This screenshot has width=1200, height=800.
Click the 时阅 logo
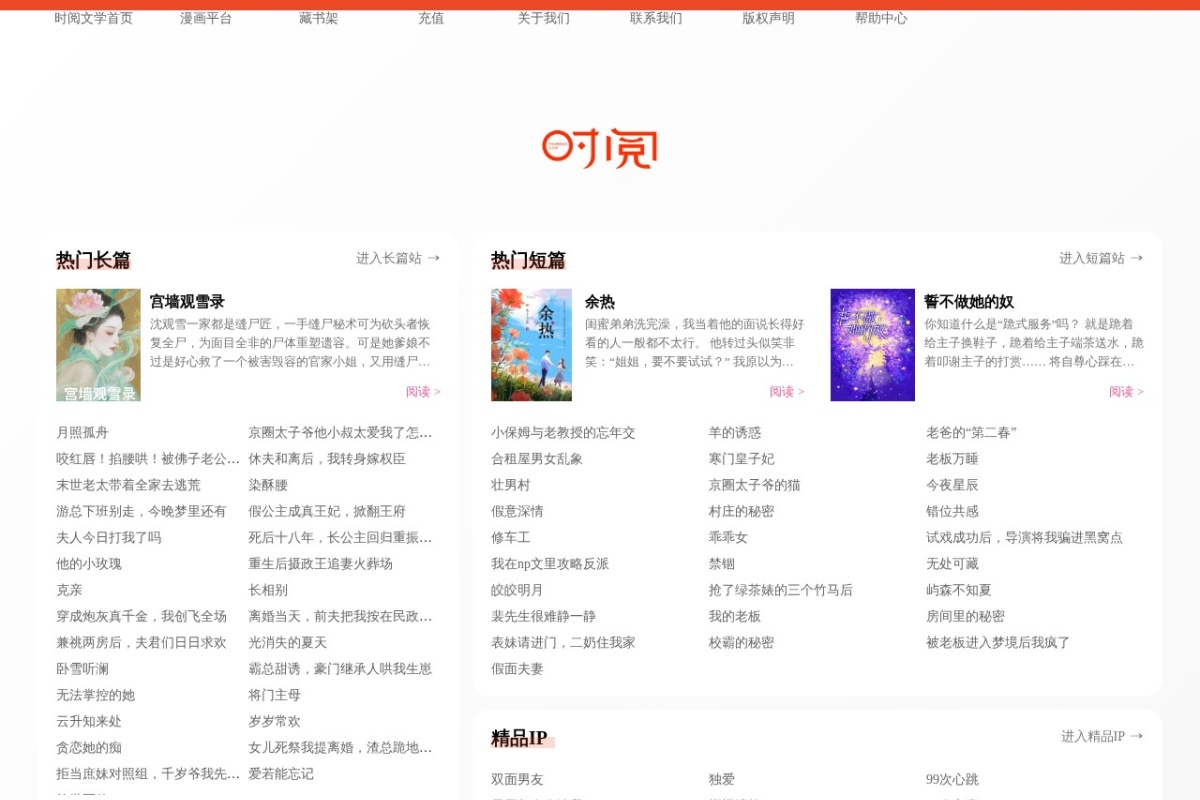point(600,148)
